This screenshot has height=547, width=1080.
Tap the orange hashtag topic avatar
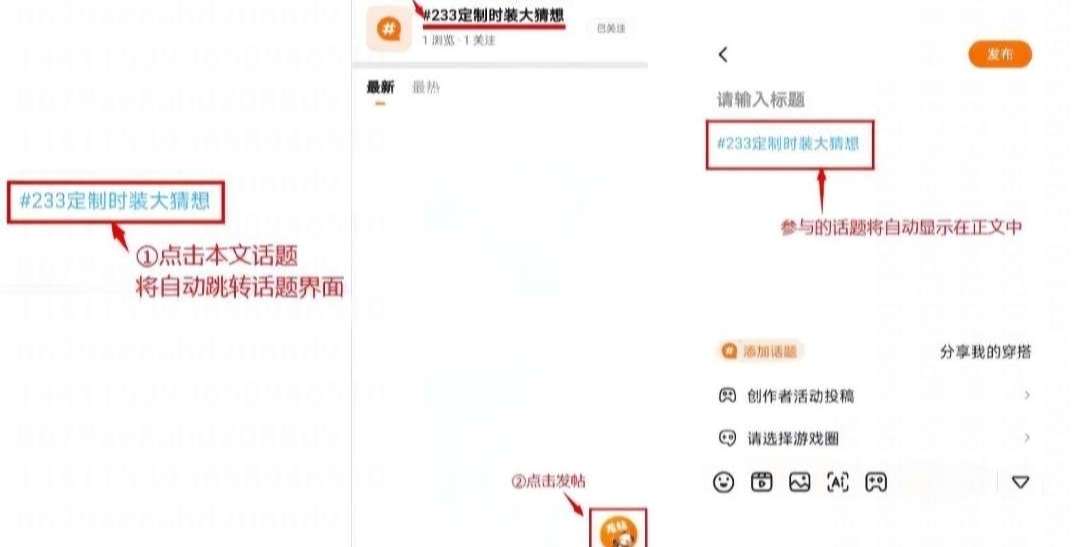click(388, 29)
